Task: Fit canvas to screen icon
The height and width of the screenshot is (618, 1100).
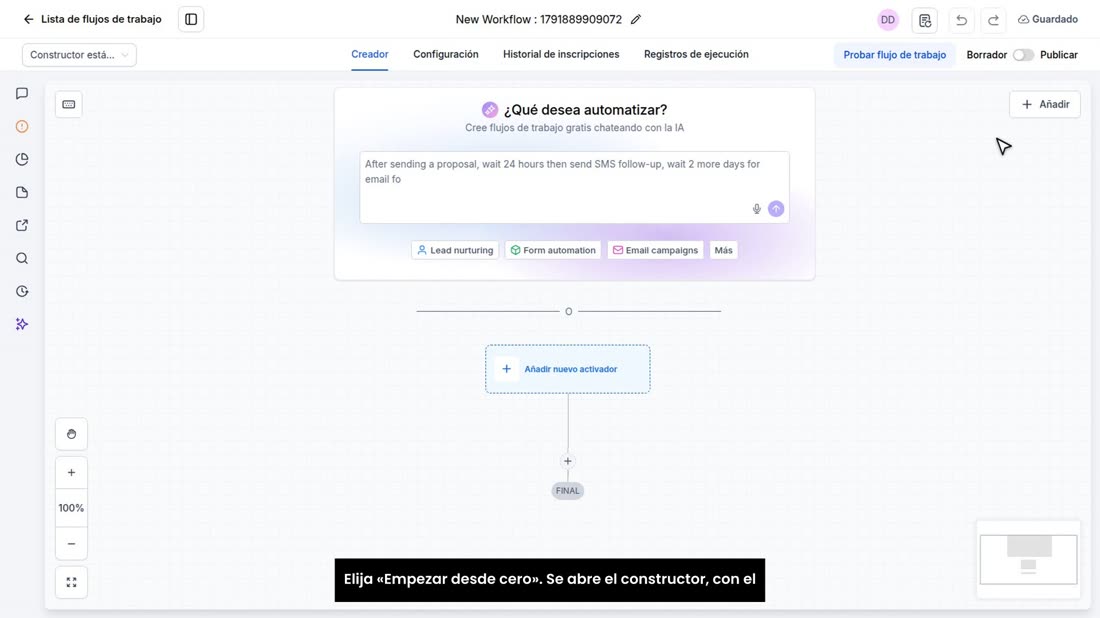Action: (x=72, y=583)
